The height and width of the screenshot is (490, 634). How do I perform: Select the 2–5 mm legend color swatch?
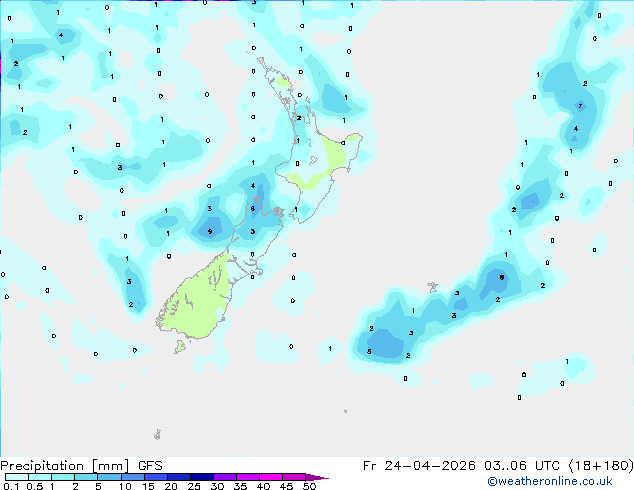[86, 477]
